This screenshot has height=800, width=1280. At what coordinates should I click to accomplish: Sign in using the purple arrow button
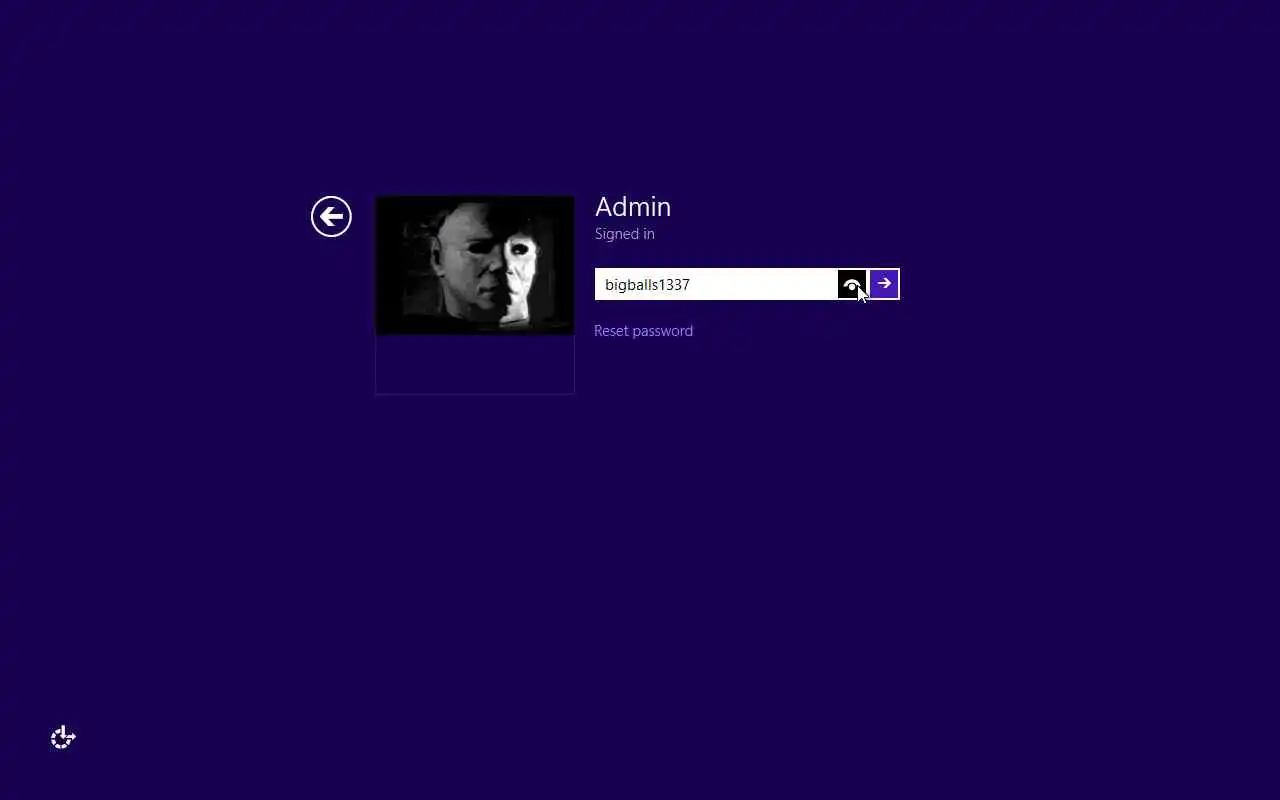point(884,284)
